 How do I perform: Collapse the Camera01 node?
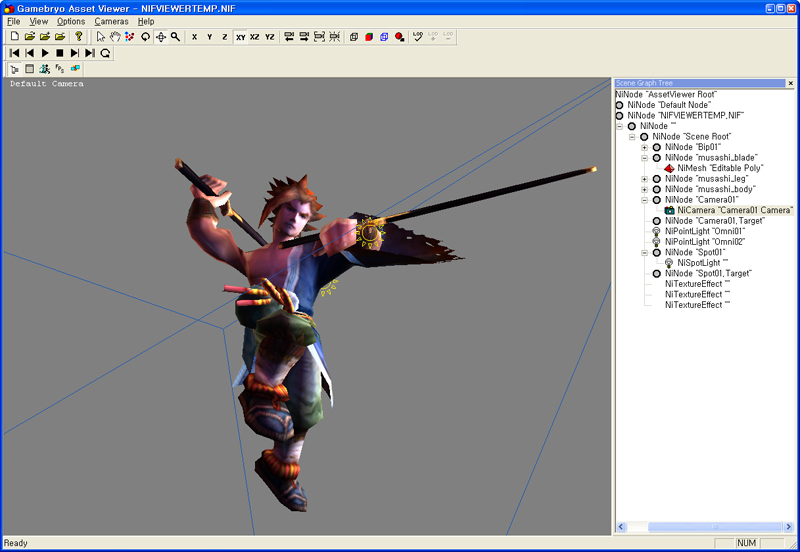click(x=644, y=200)
